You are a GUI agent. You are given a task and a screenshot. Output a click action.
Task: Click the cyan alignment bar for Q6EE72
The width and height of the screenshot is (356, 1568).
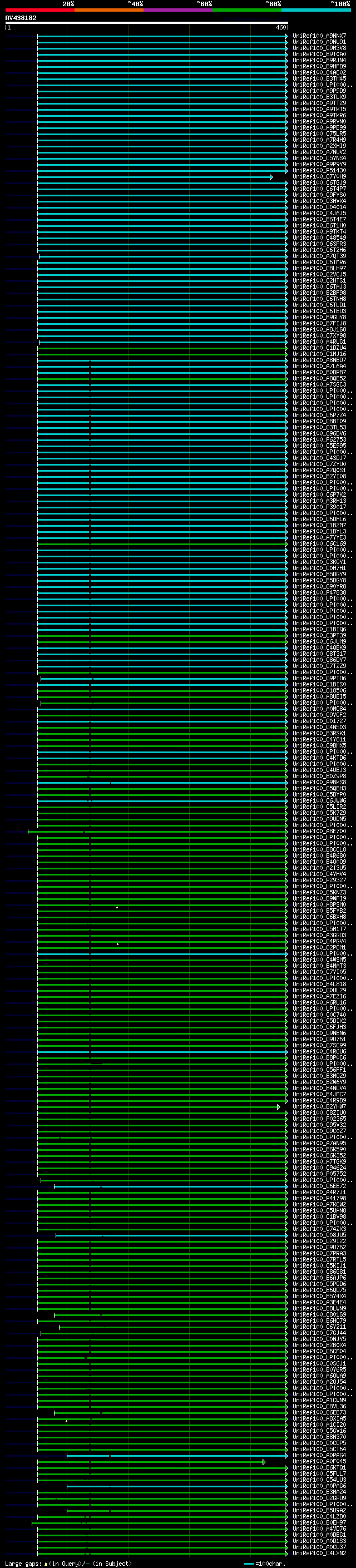click(x=171, y=1186)
